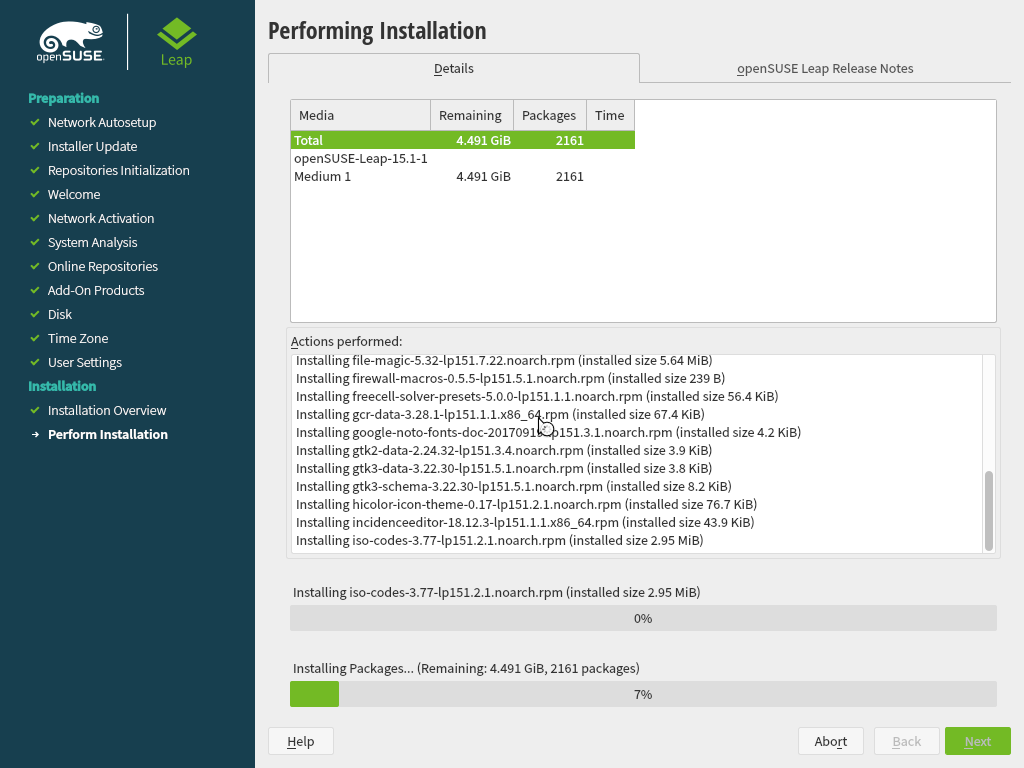The height and width of the screenshot is (768, 1024).
Task: Click the incidenceeditor log entry
Action: tap(525, 522)
